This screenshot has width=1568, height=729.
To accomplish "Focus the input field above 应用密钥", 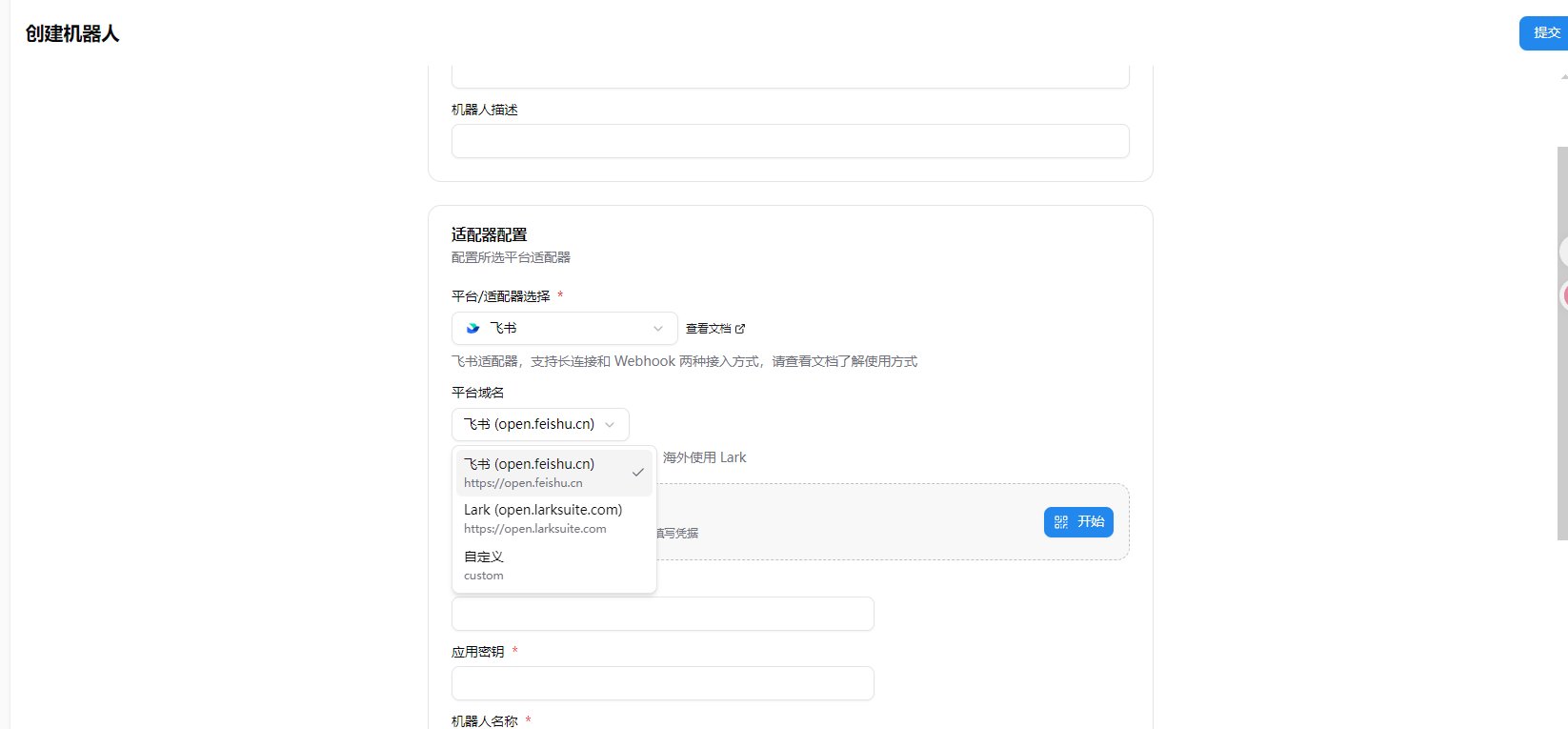I will [662, 614].
